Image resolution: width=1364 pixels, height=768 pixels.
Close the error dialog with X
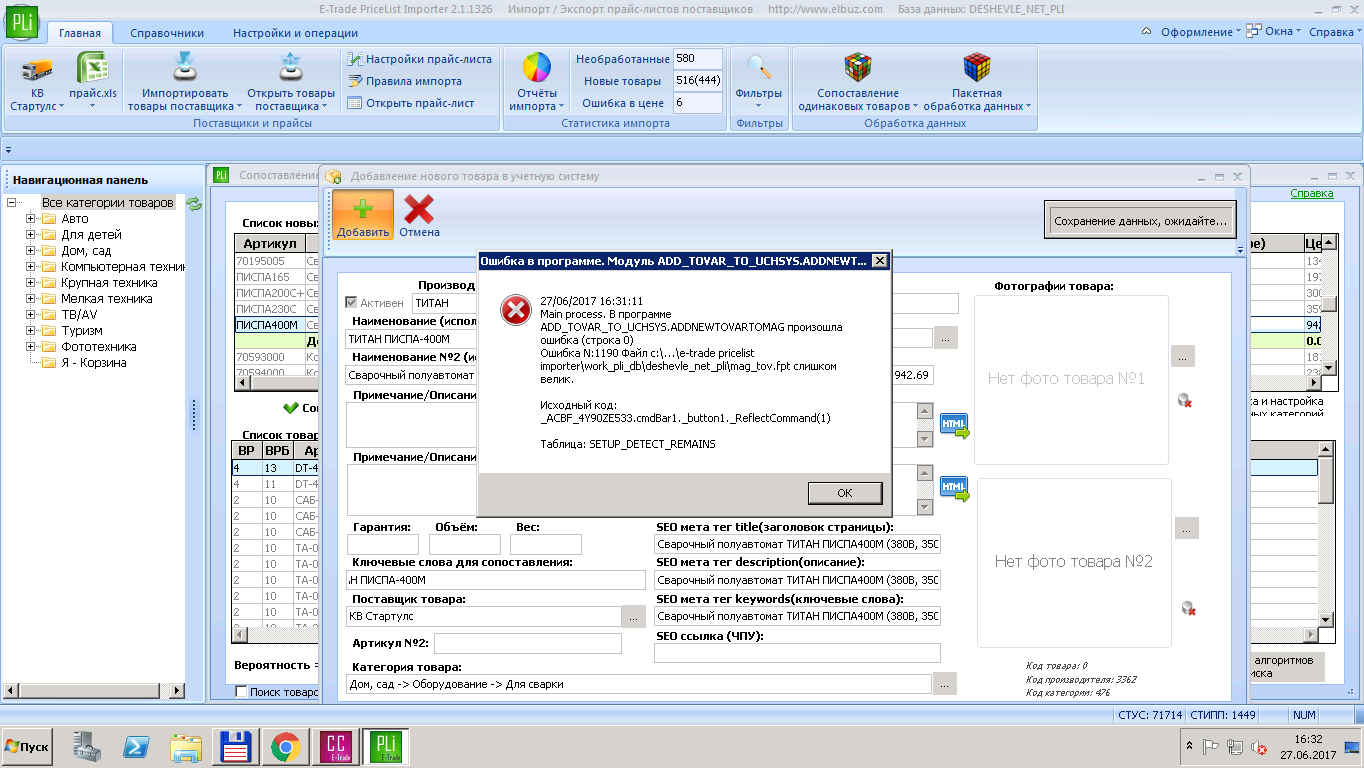pos(879,261)
